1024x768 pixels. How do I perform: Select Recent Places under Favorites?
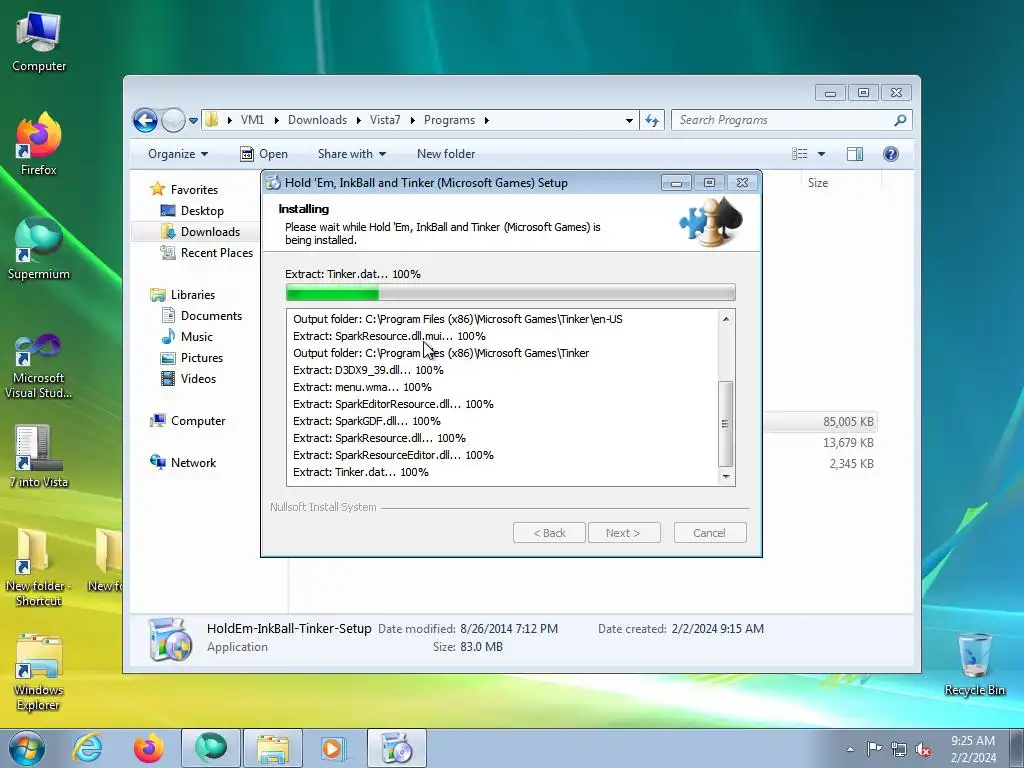(x=216, y=253)
